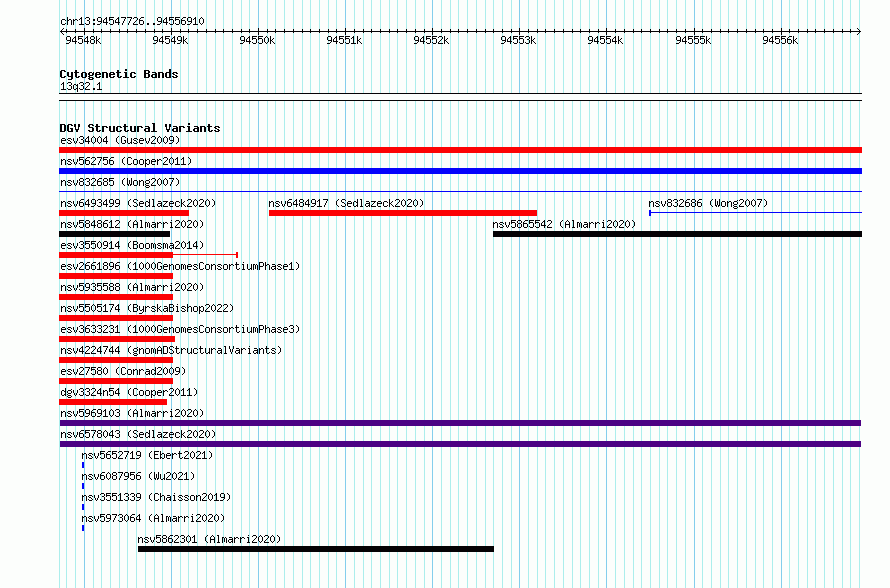Click the 94548k ruler tick label
Image resolution: width=890 pixels, height=588 pixels.
click(83, 40)
